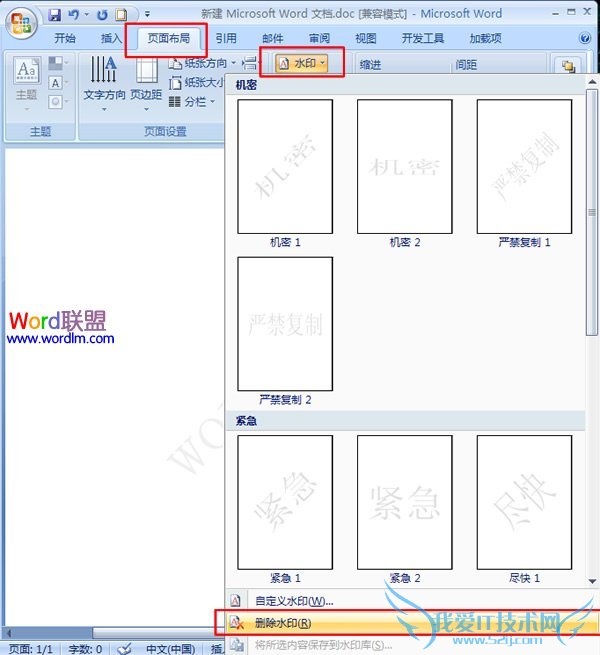
Task: Open theme colors dropdown icon
Action: [58, 63]
